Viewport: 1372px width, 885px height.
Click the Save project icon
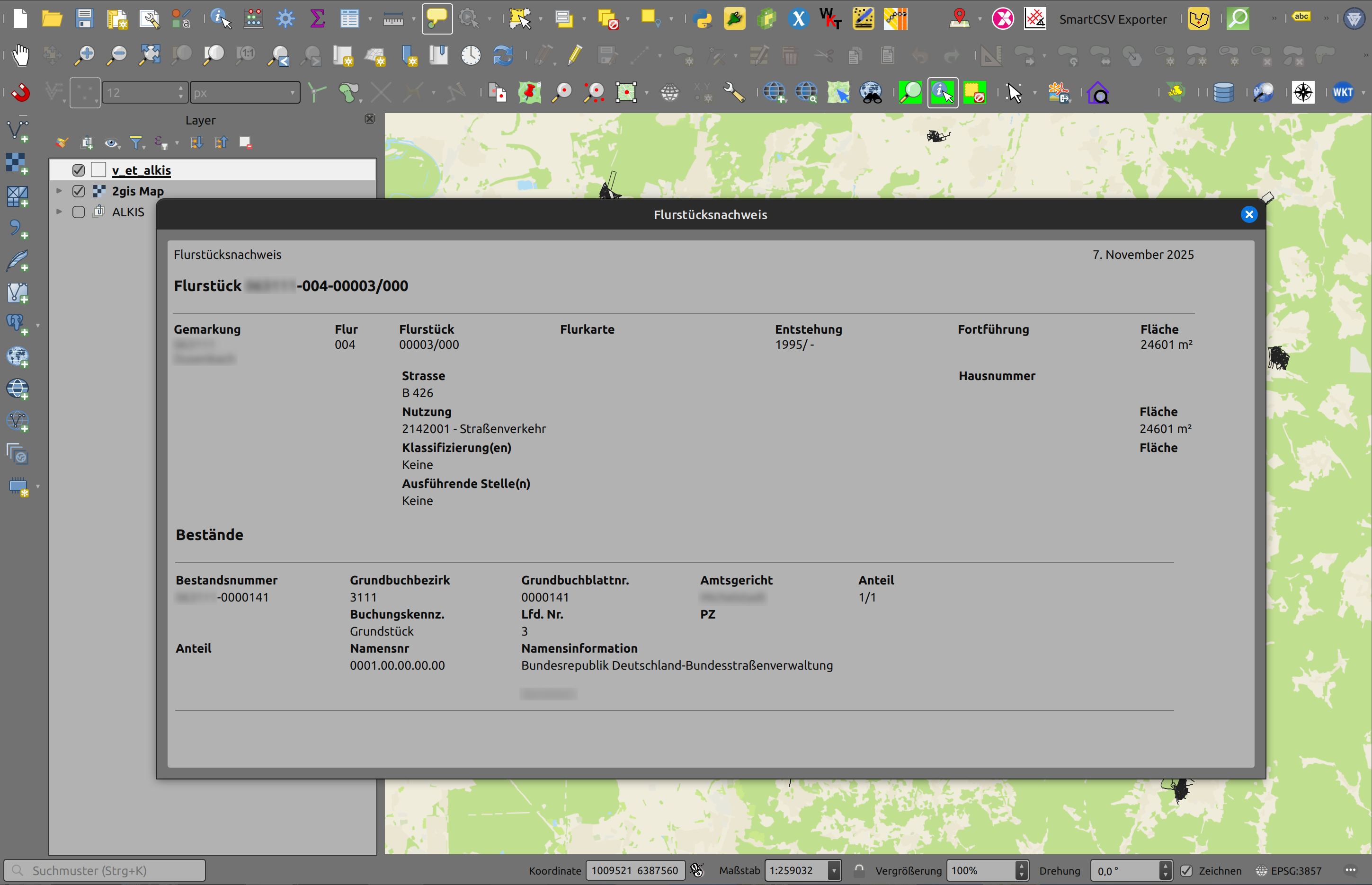coord(84,18)
